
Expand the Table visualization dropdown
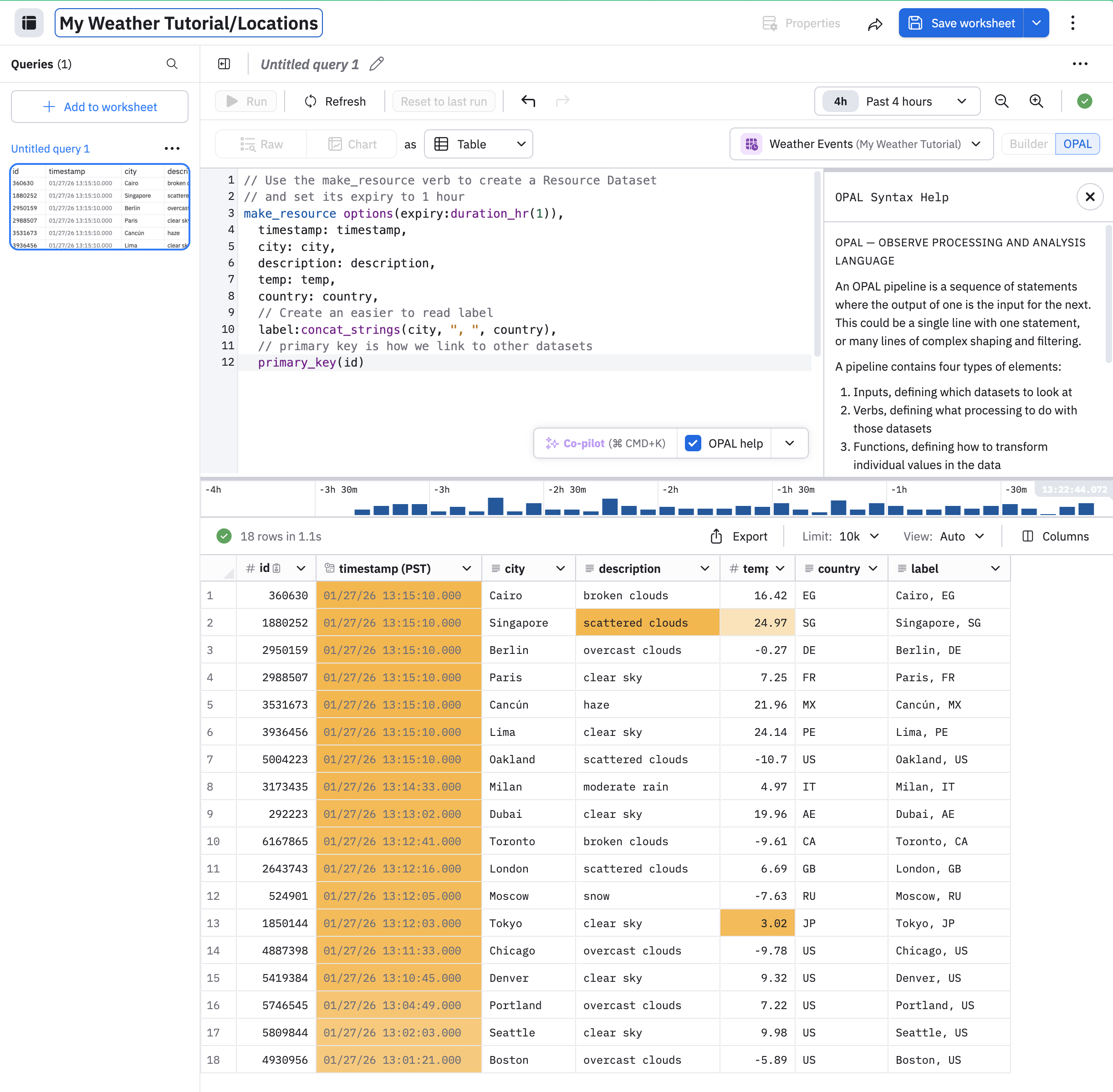(479, 144)
